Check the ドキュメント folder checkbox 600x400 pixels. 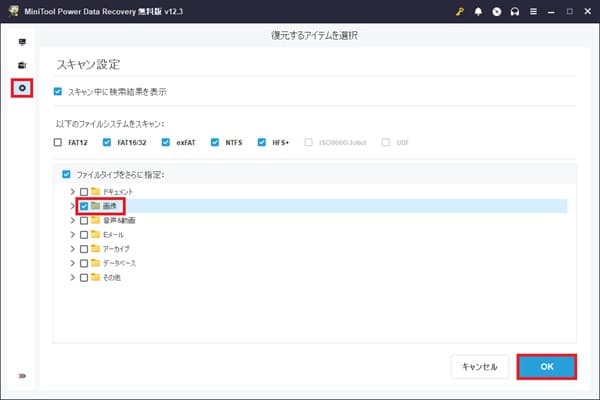84,192
